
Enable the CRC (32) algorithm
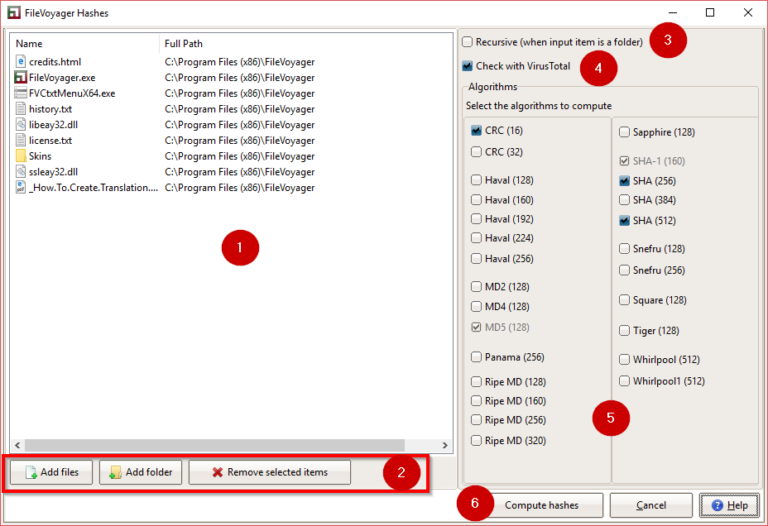coord(476,152)
